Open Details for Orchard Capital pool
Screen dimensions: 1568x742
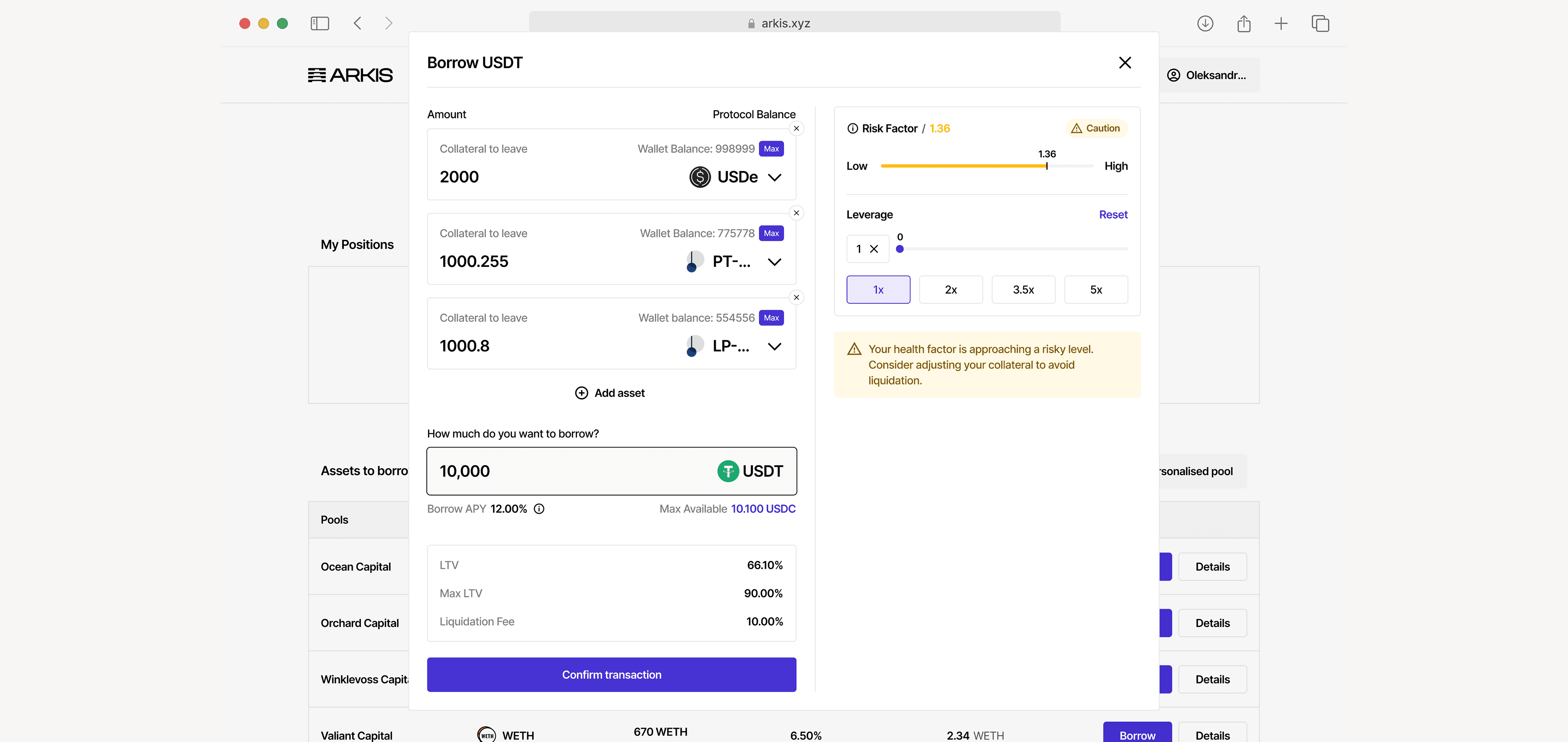coord(1212,623)
